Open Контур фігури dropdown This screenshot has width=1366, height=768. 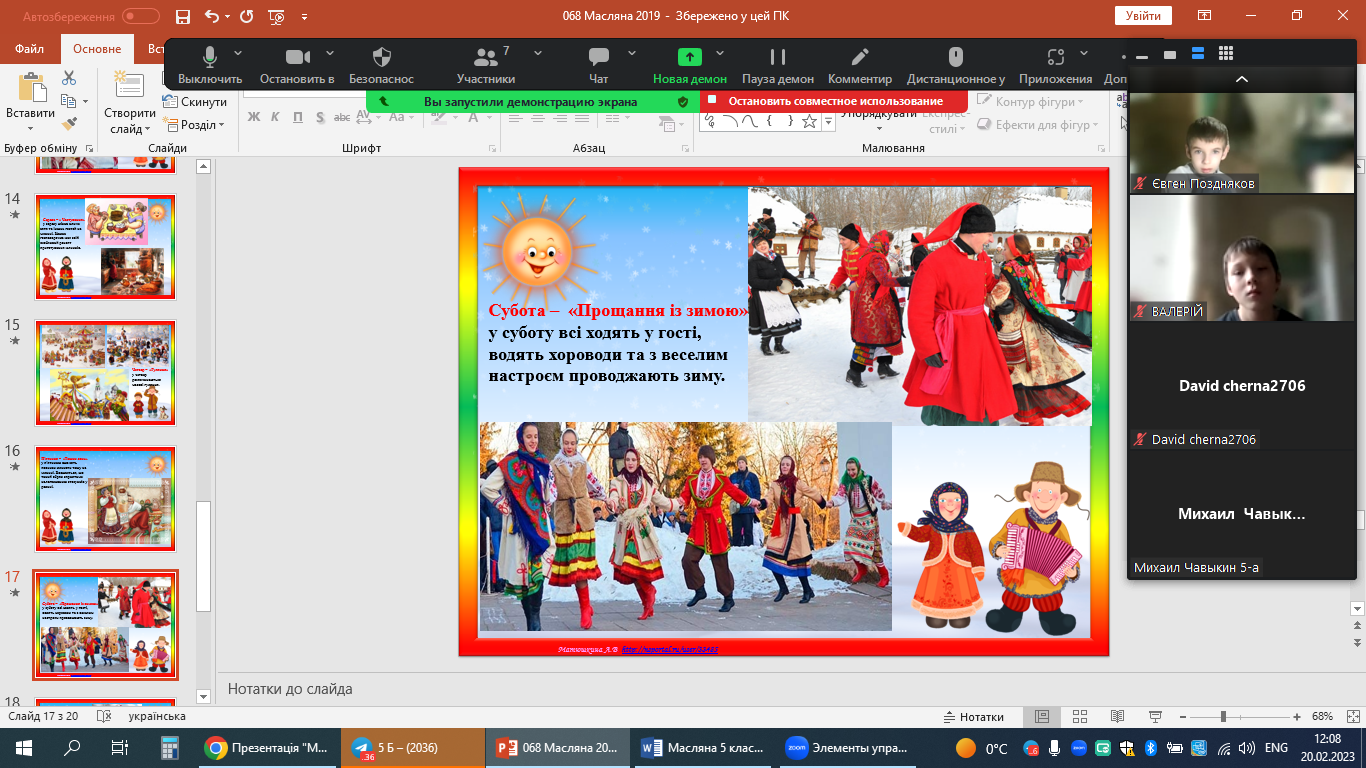(1031, 102)
